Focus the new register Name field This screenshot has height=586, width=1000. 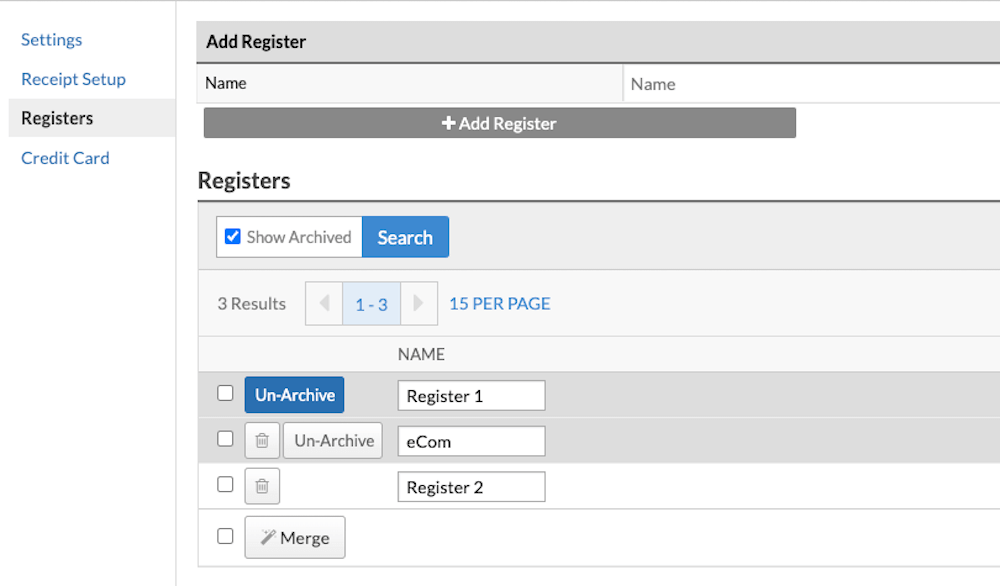coord(810,84)
